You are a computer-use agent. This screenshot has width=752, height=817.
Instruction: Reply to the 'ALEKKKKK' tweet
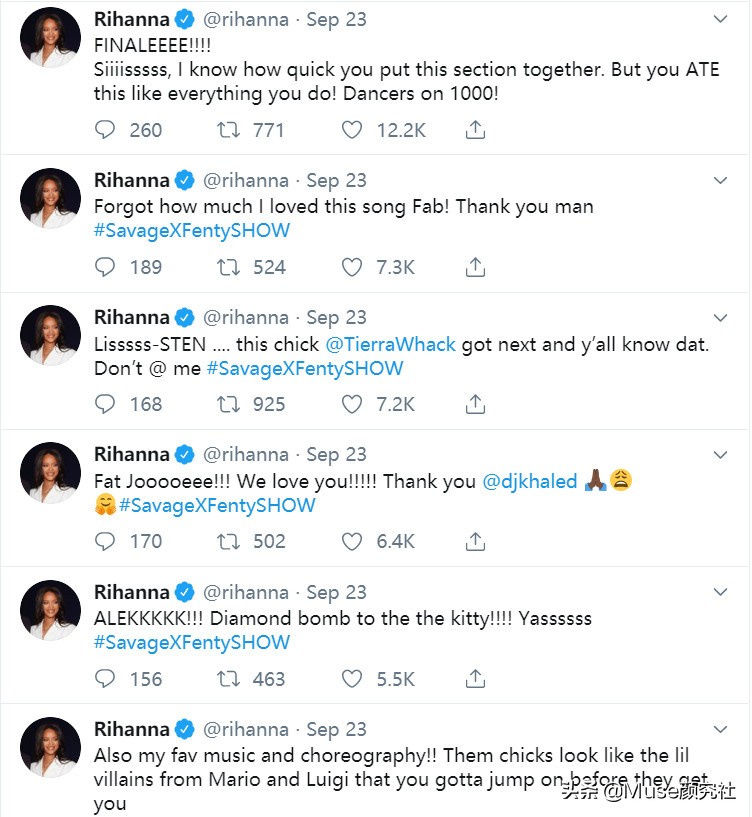(106, 678)
